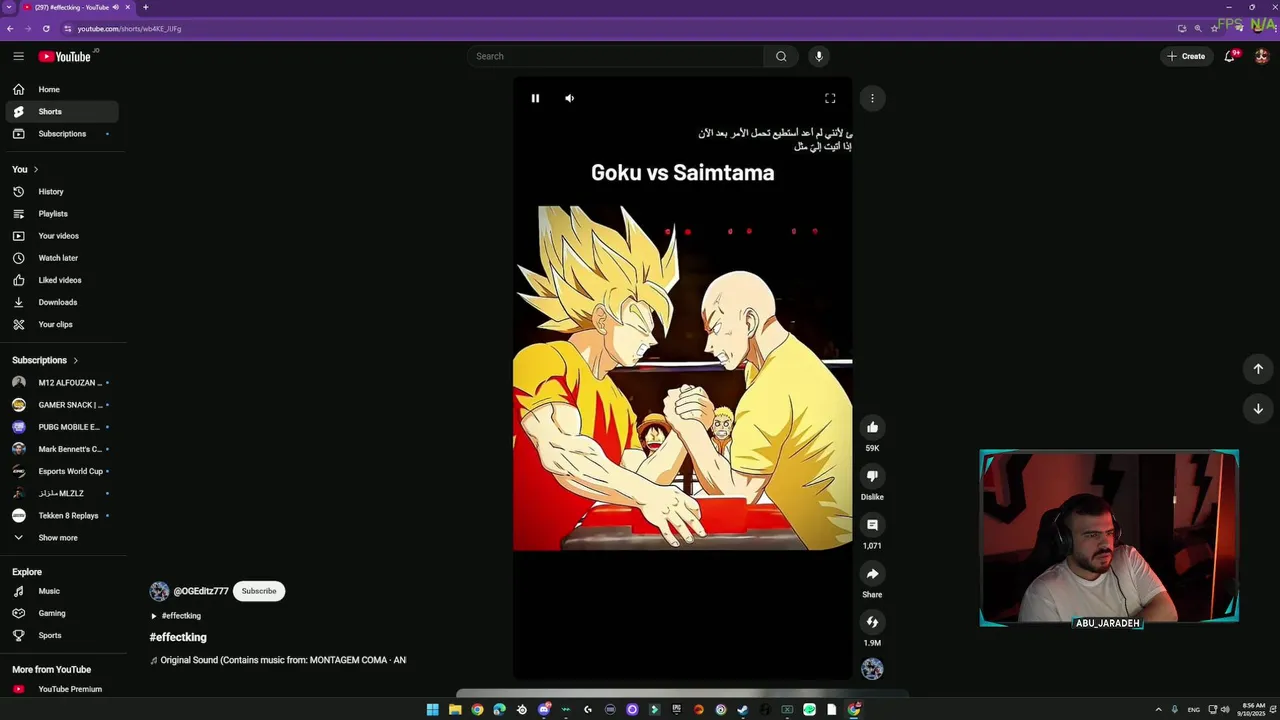Open the notifications bell

[x=1230, y=56]
